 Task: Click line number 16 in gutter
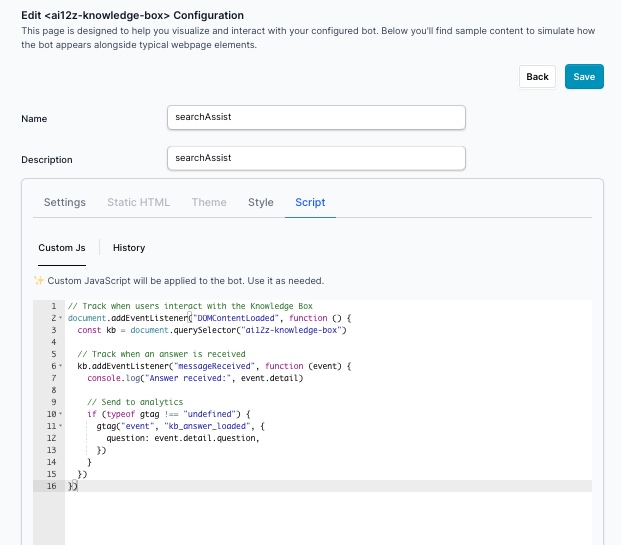pos(51,486)
